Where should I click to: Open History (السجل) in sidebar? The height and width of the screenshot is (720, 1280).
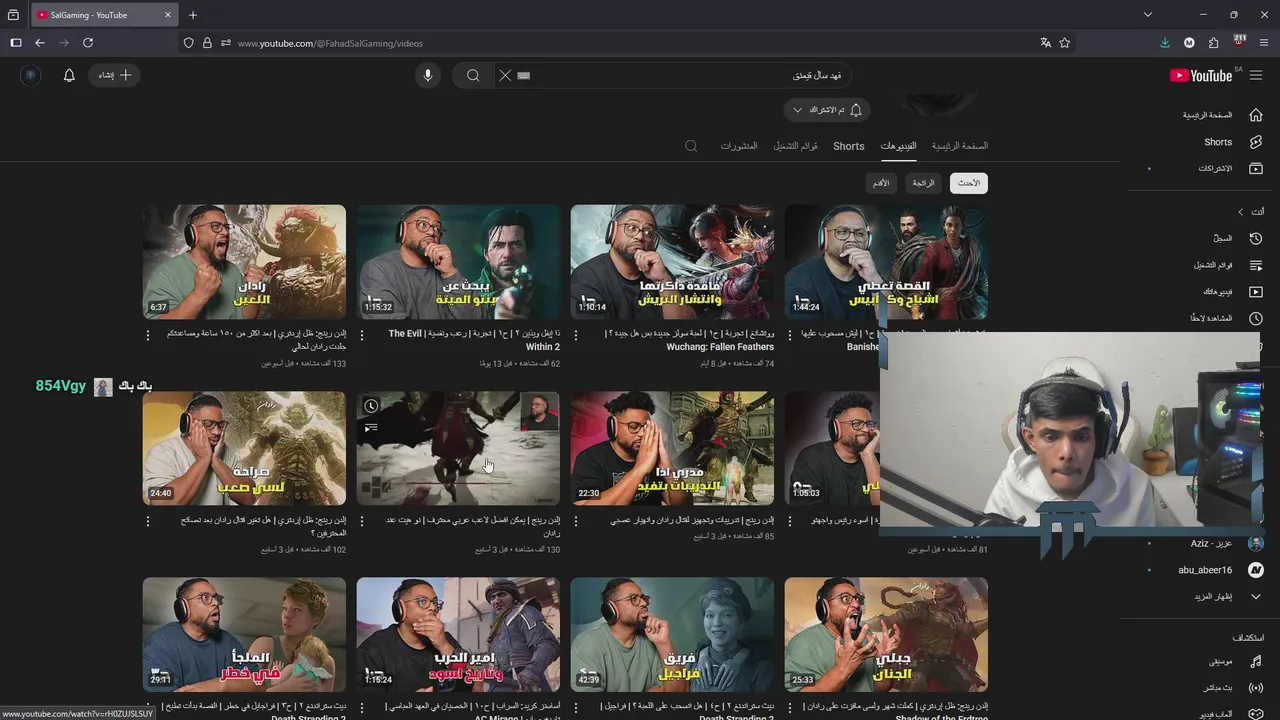tap(1223, 238)
